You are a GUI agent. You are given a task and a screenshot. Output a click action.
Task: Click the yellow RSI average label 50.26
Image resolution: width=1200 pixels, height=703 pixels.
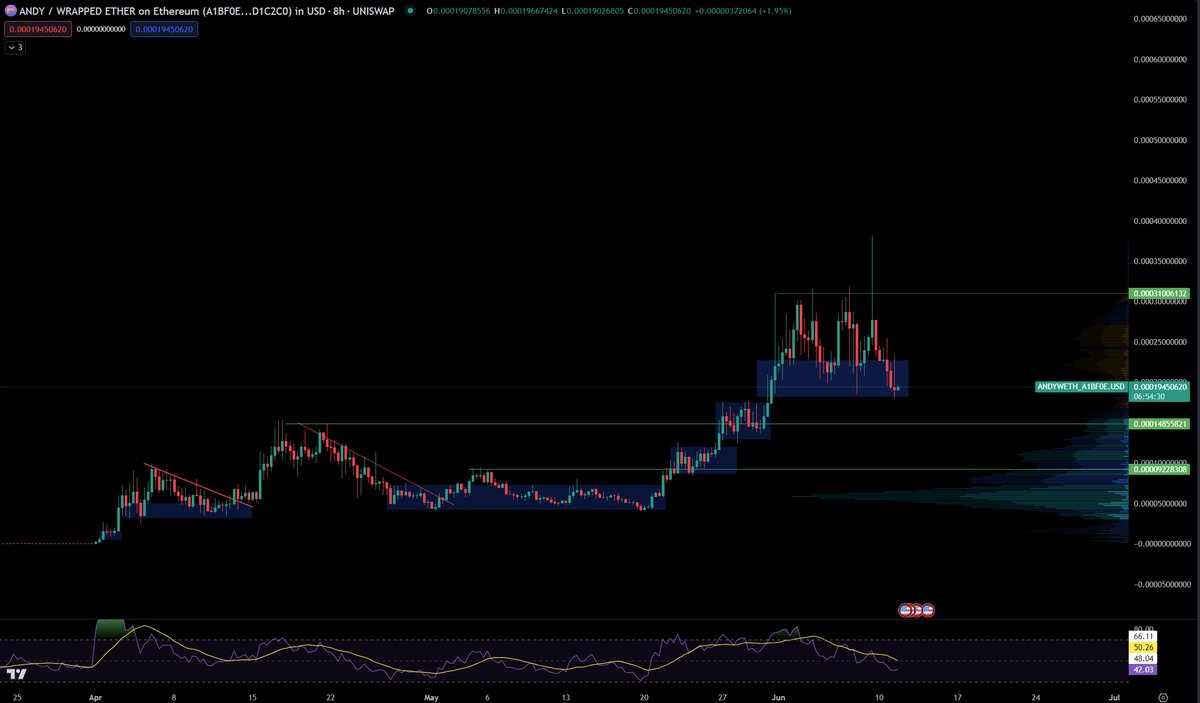(x=1144, y=647)
